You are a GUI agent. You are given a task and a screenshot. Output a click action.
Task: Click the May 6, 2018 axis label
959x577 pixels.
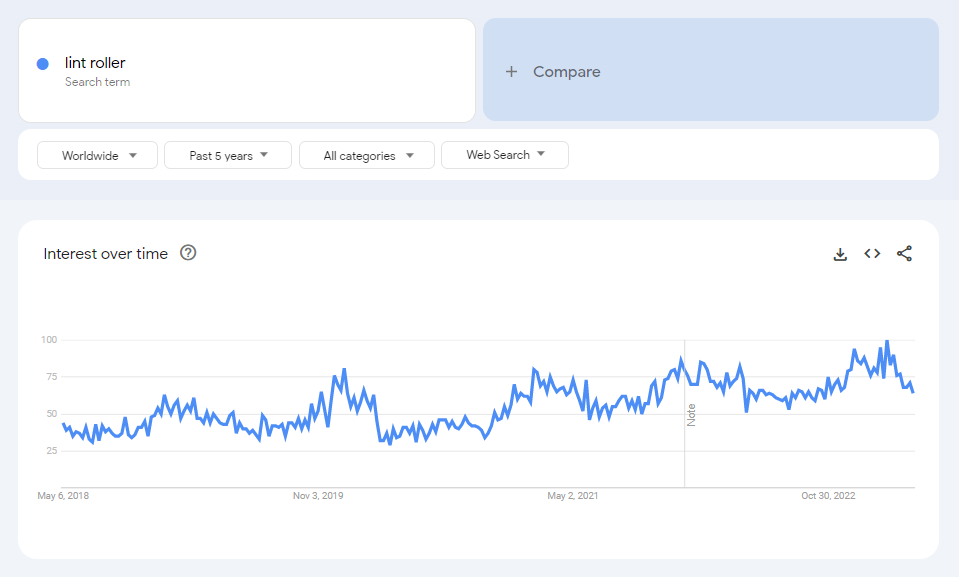click(x=63, y=495)
